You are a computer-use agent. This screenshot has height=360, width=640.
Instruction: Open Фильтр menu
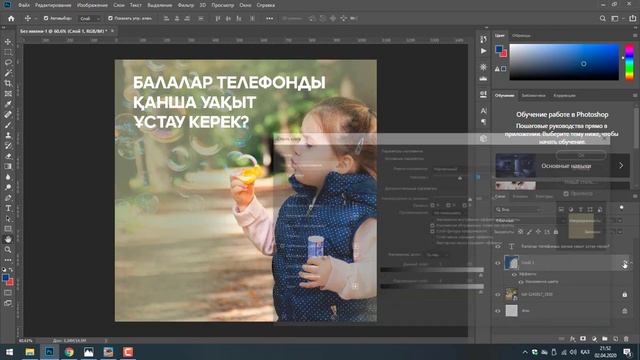click(x=186, y=5)
